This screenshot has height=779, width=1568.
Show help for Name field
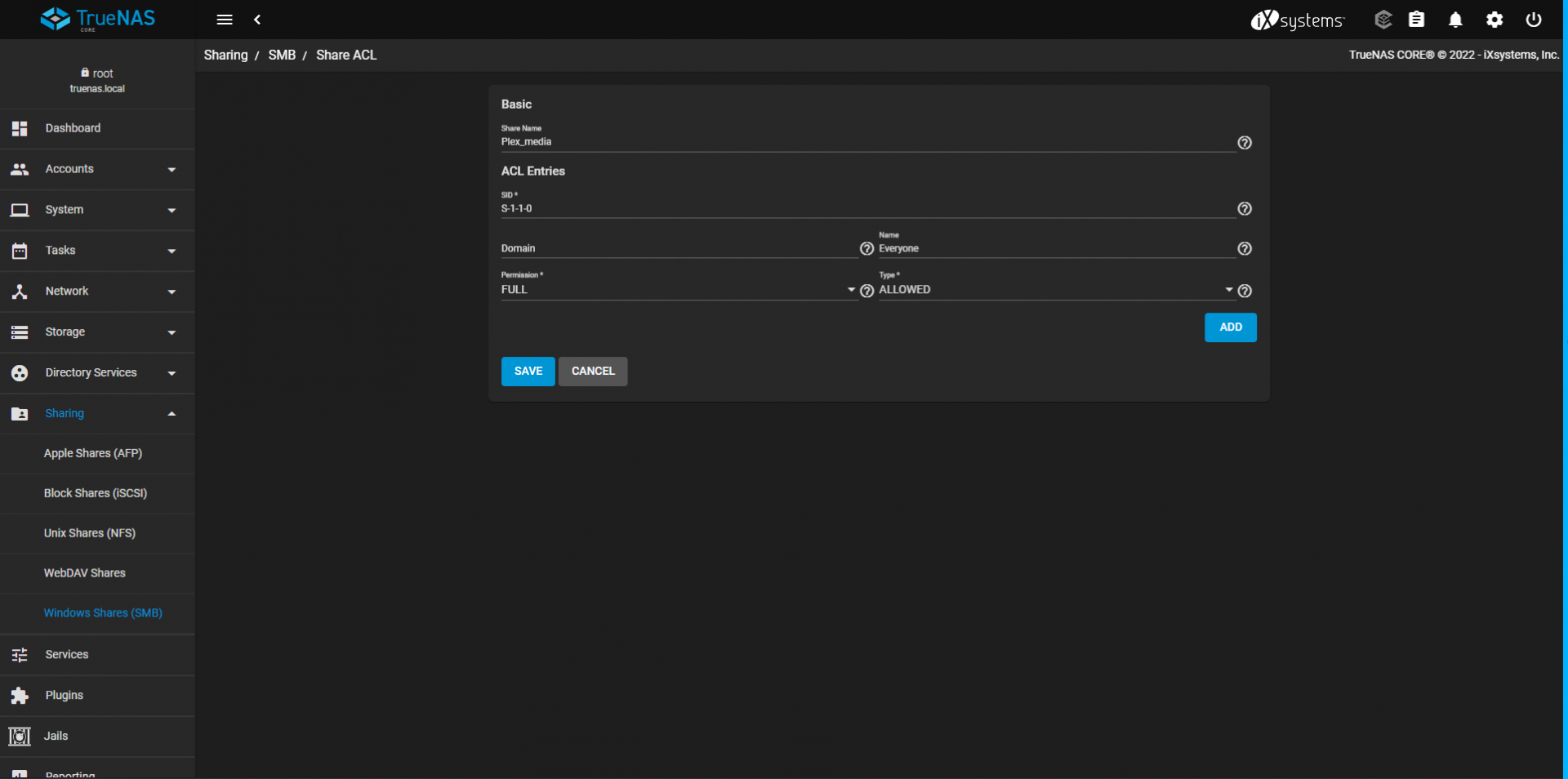pos(1245,248)
